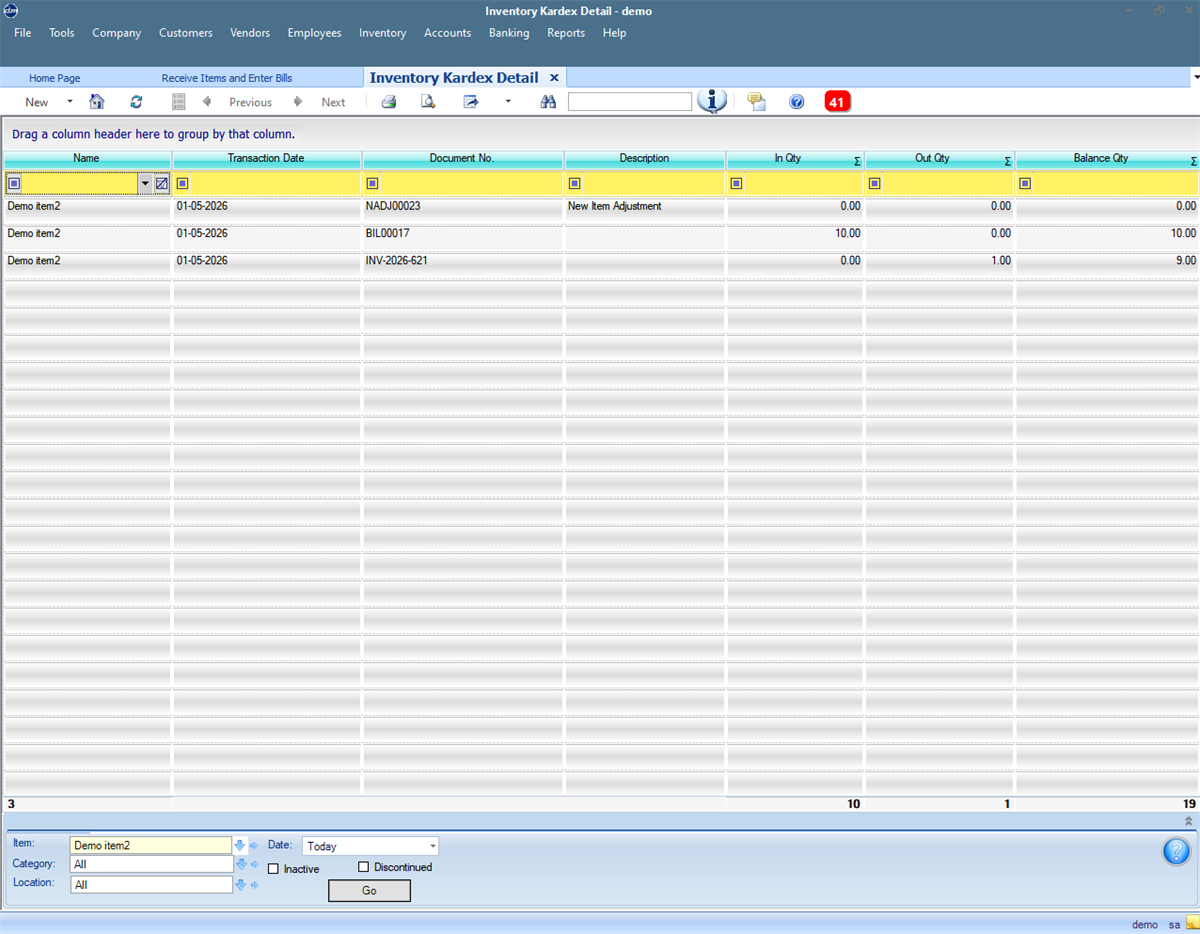Click the sigma summary icon on In Qty header
Image resolution: width=1200 pixels, height=934 pixels.
[857, 161]
